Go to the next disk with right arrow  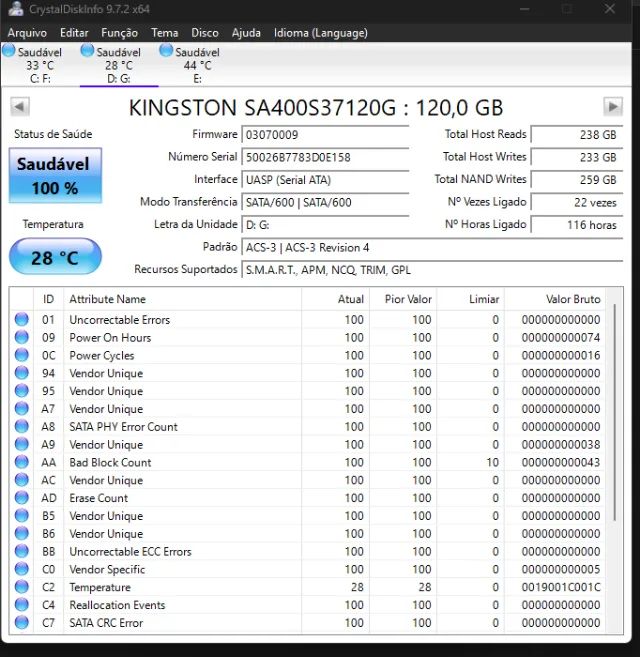click(613, 106)
